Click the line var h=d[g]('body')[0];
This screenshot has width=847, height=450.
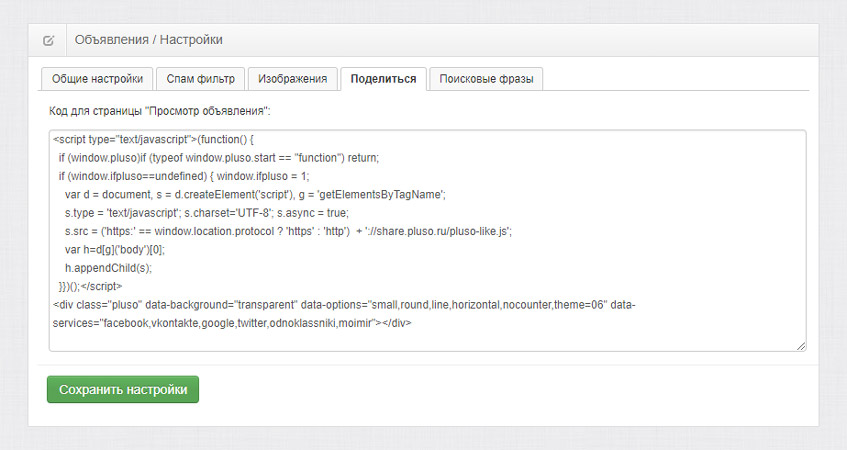pyautogui.click(x=115, y=250)
